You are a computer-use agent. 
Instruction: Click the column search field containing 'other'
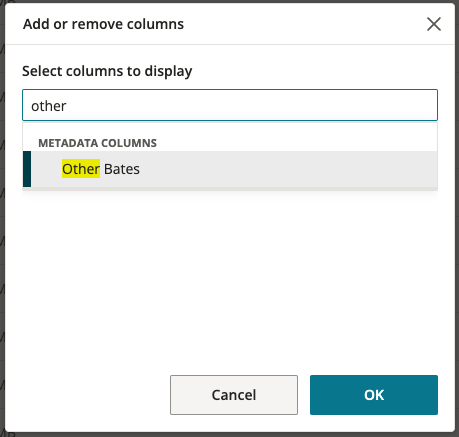click(x=230, y=105)
